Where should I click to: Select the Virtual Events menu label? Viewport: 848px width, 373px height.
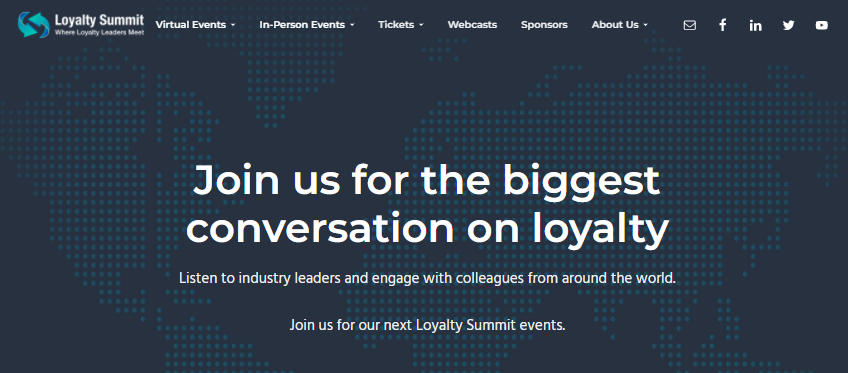click(191, 25)
